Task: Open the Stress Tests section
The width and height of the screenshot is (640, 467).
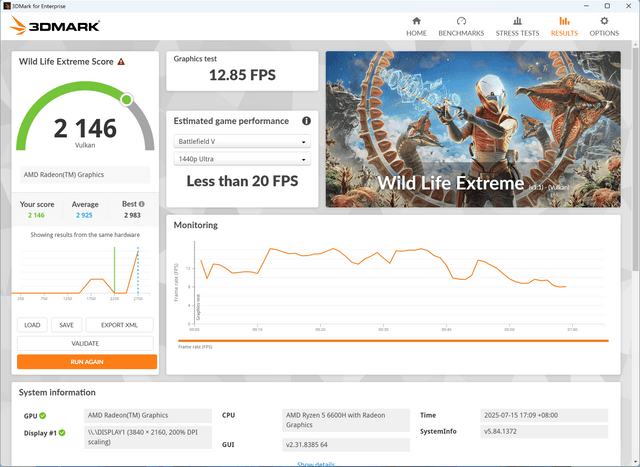Action: pyautogui.click(x=517, y=27)
